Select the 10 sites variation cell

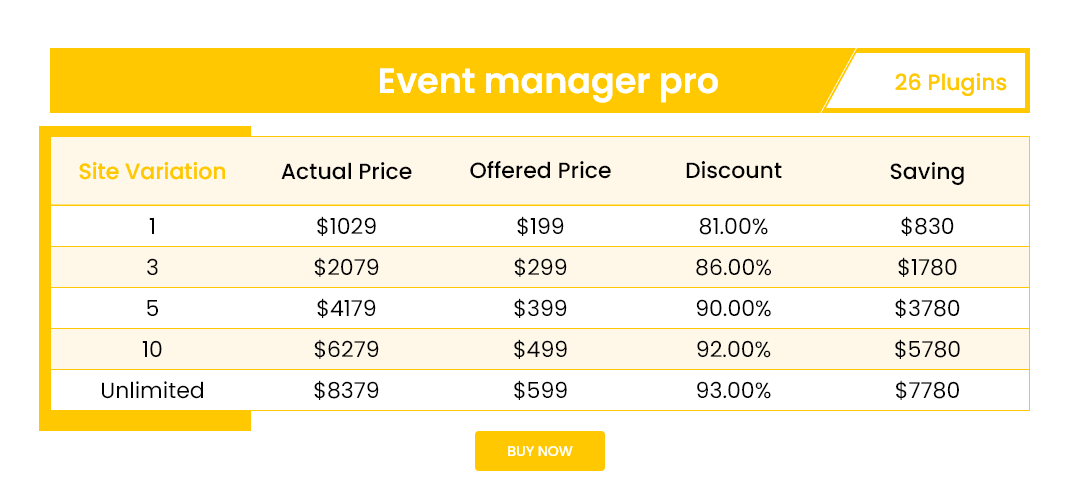click(x=152, y=349)
